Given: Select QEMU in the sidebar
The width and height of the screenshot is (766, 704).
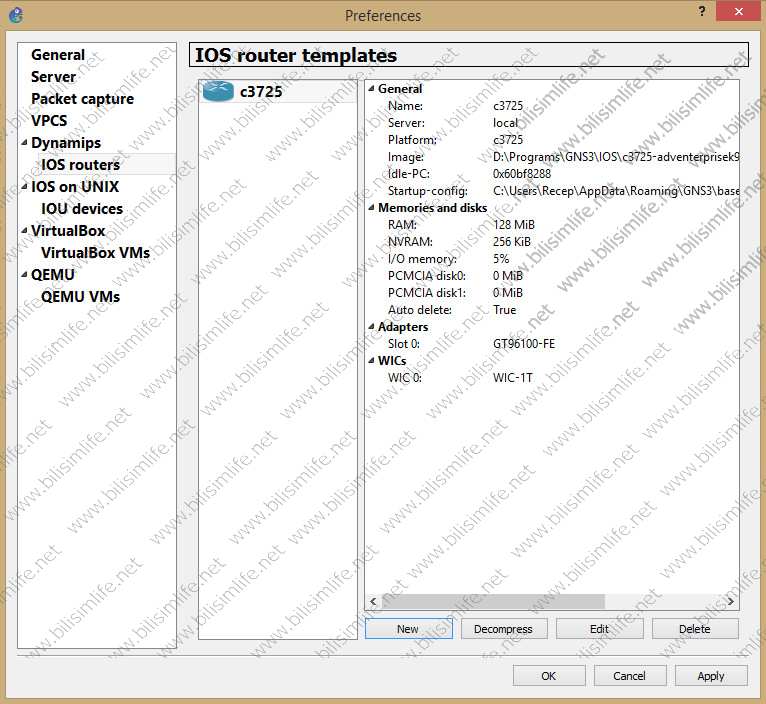Looking at the screenshot, I should [x=53, y=275].
